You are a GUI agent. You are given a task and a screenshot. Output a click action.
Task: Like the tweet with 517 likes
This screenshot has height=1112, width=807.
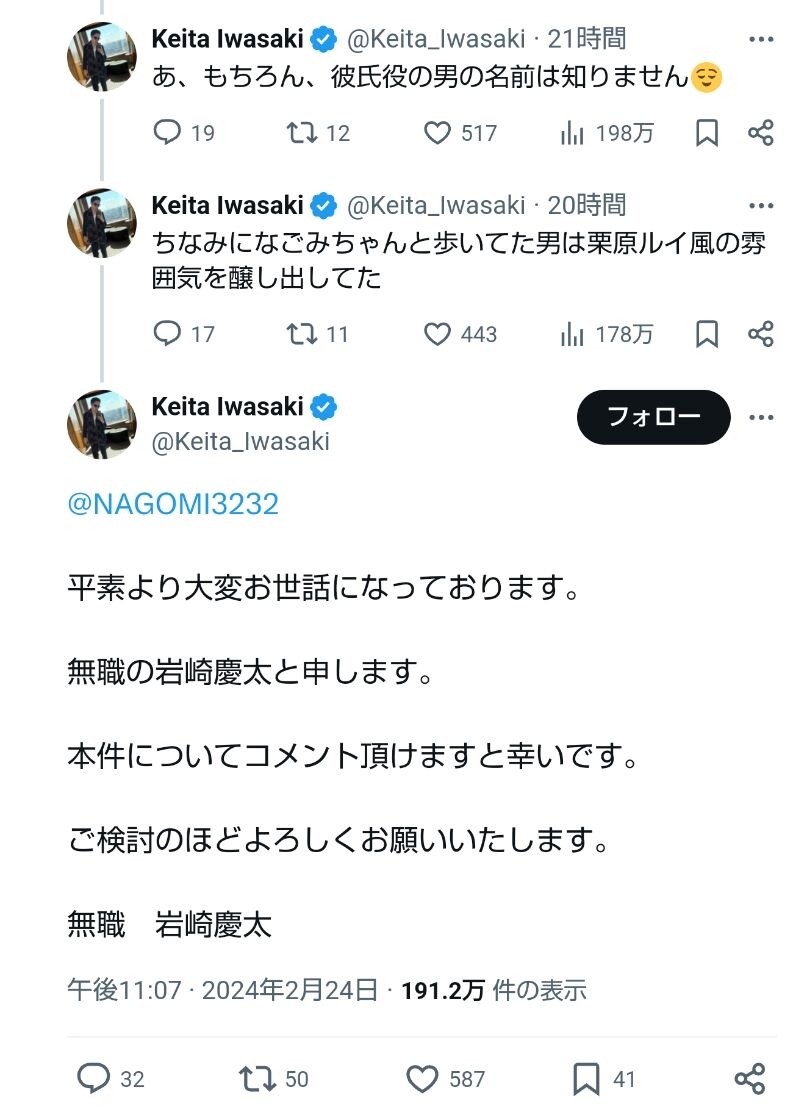point(438,133)
